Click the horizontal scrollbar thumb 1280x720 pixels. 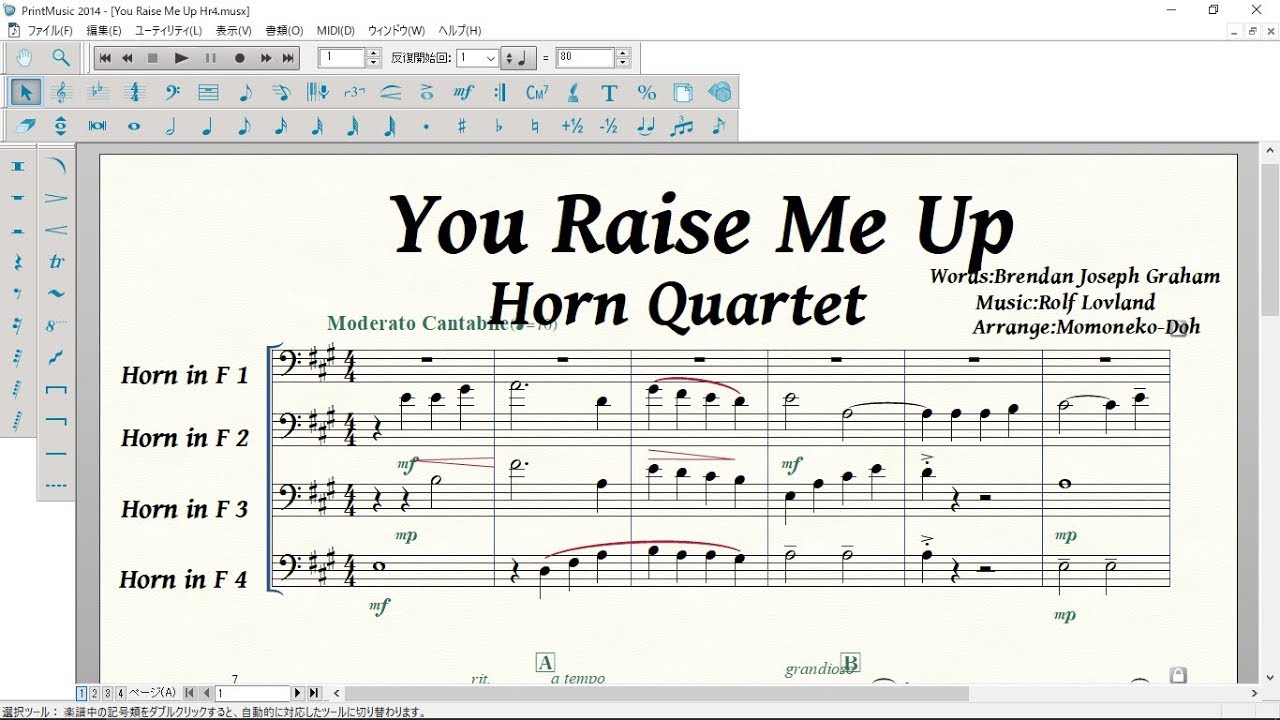pyautogui.click(x=657, y=693)
